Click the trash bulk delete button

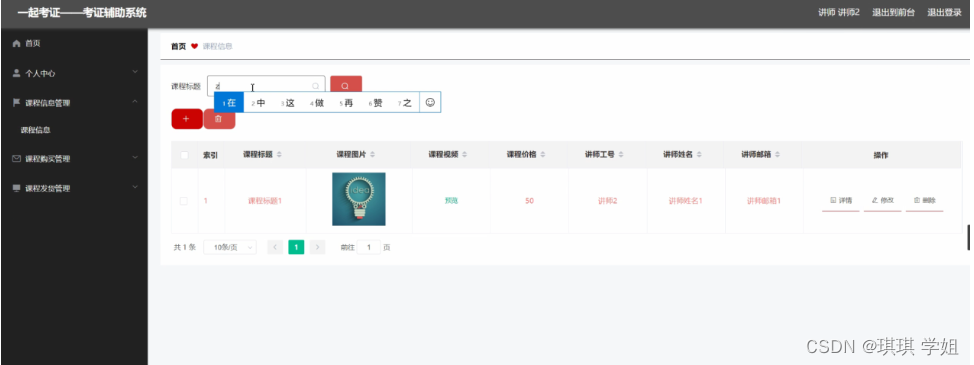(219, 119)
